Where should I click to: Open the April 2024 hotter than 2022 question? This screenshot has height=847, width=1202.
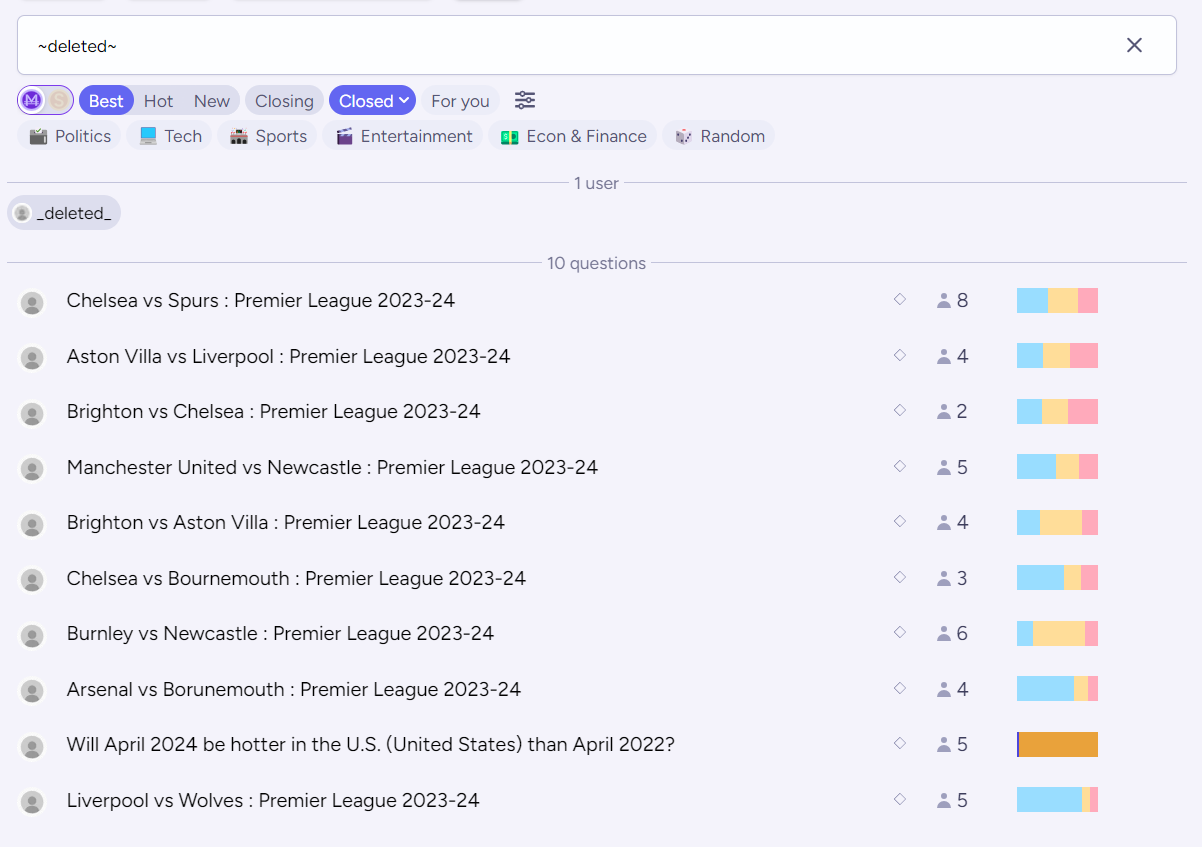[371, 744]
